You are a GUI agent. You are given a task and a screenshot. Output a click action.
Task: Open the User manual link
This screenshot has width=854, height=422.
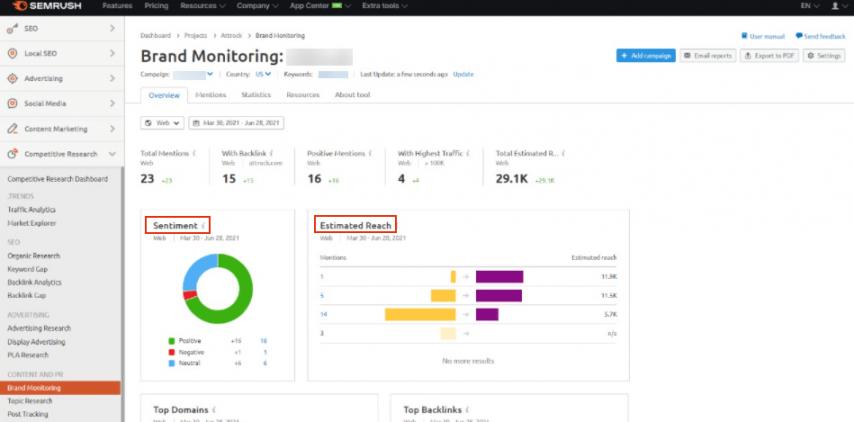click(763, 36)
